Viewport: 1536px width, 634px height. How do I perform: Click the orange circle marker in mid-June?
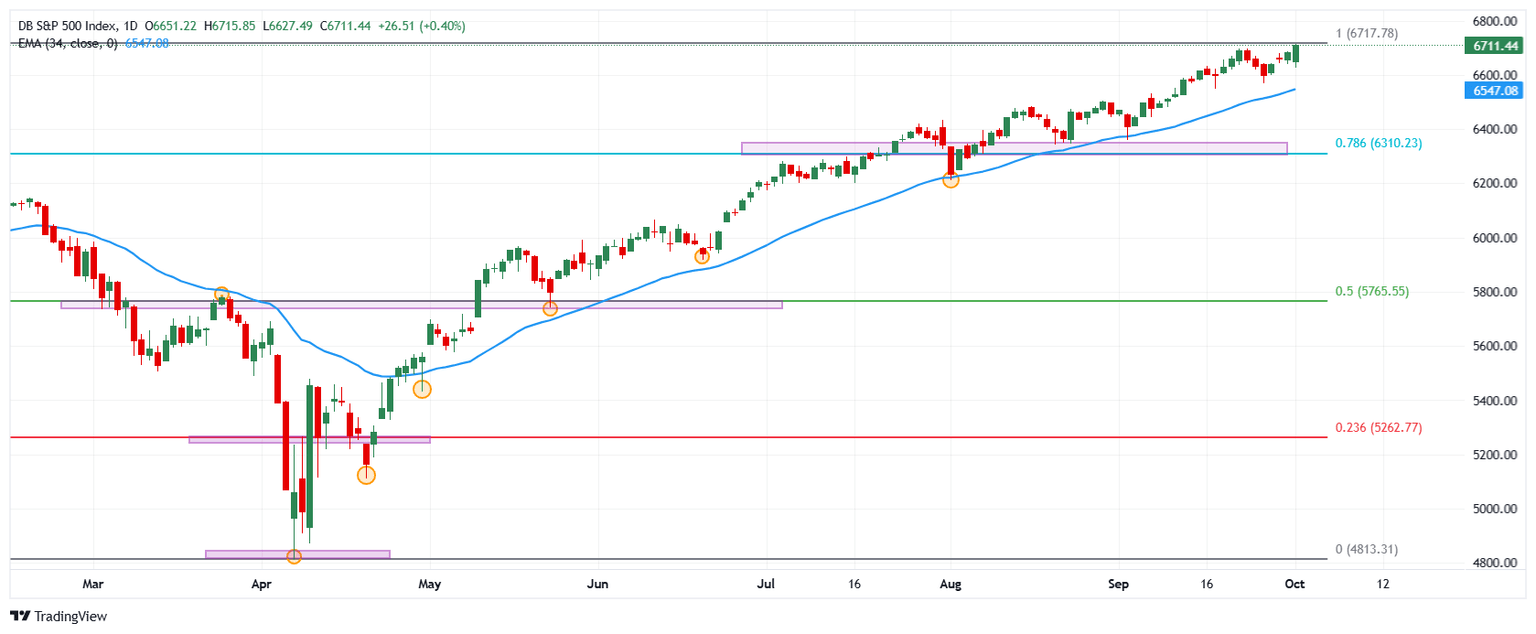702,257
